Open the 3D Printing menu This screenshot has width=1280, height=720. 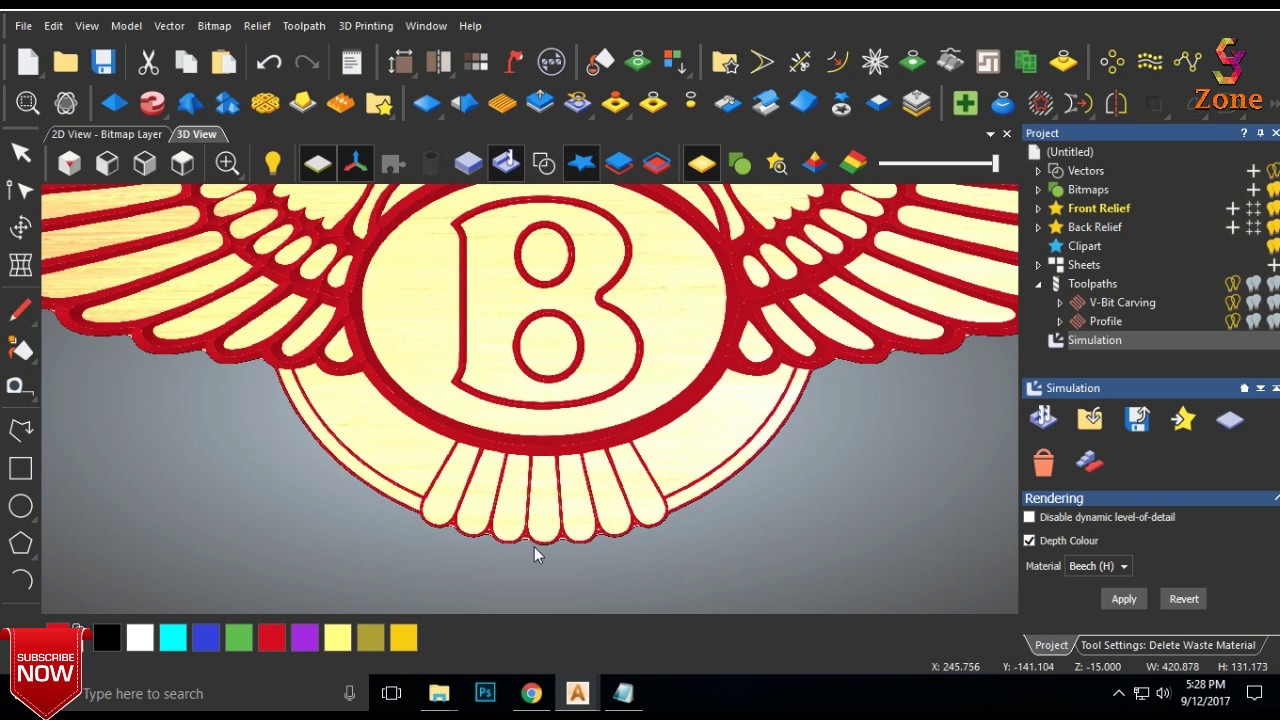(366, 26)
